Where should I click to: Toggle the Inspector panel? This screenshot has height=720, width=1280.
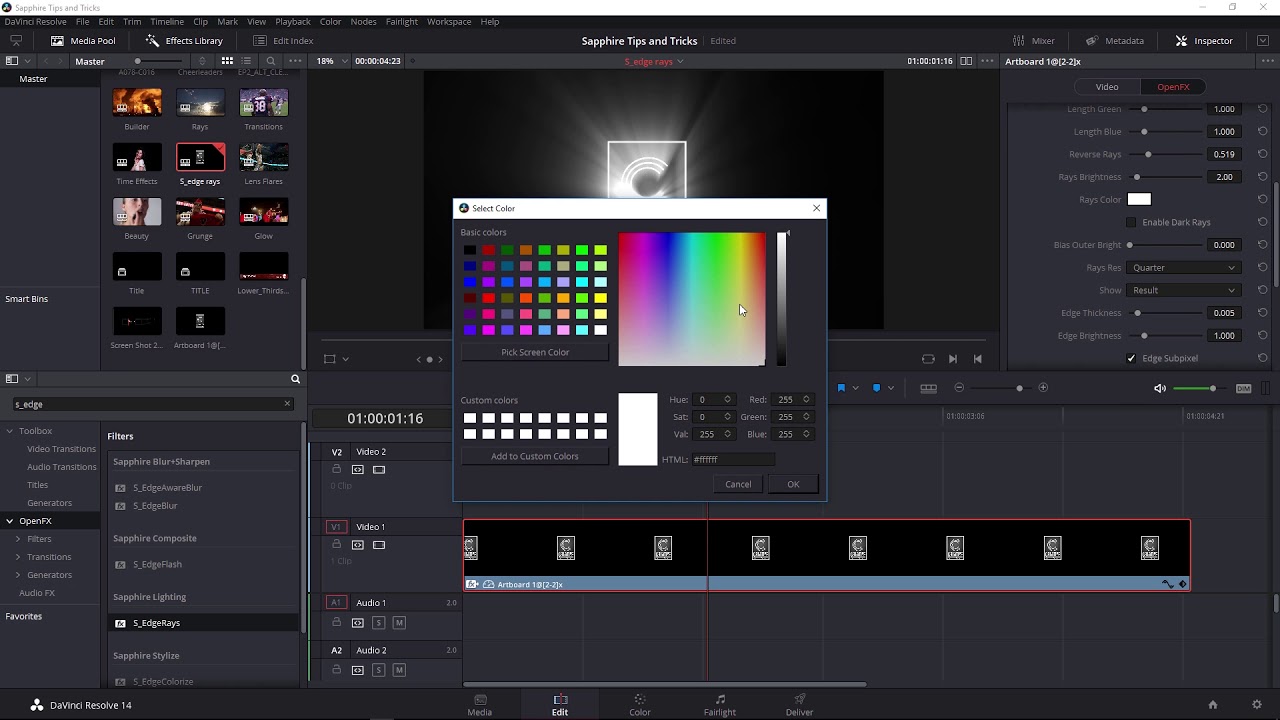1204,41
